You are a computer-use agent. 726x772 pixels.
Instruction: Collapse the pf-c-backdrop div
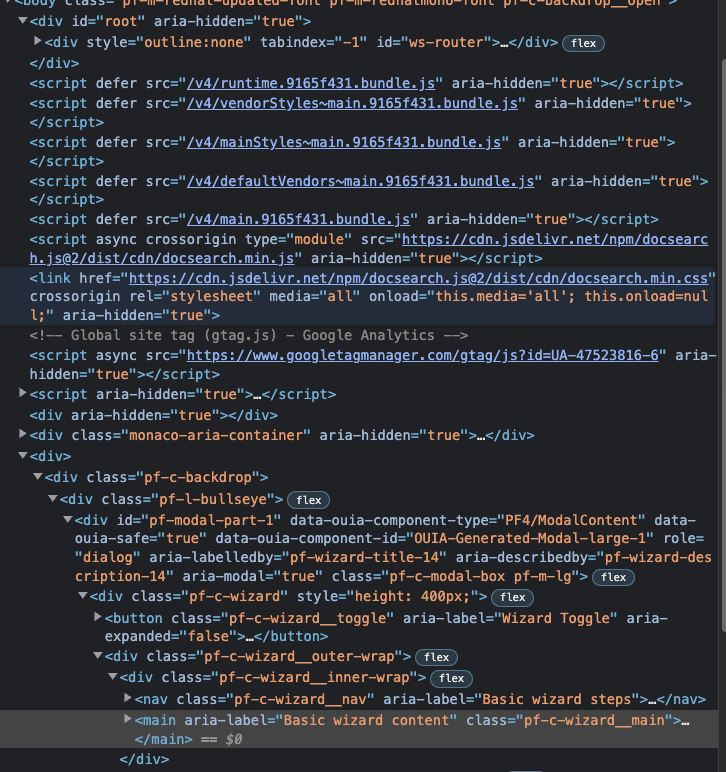coord(37,477)
